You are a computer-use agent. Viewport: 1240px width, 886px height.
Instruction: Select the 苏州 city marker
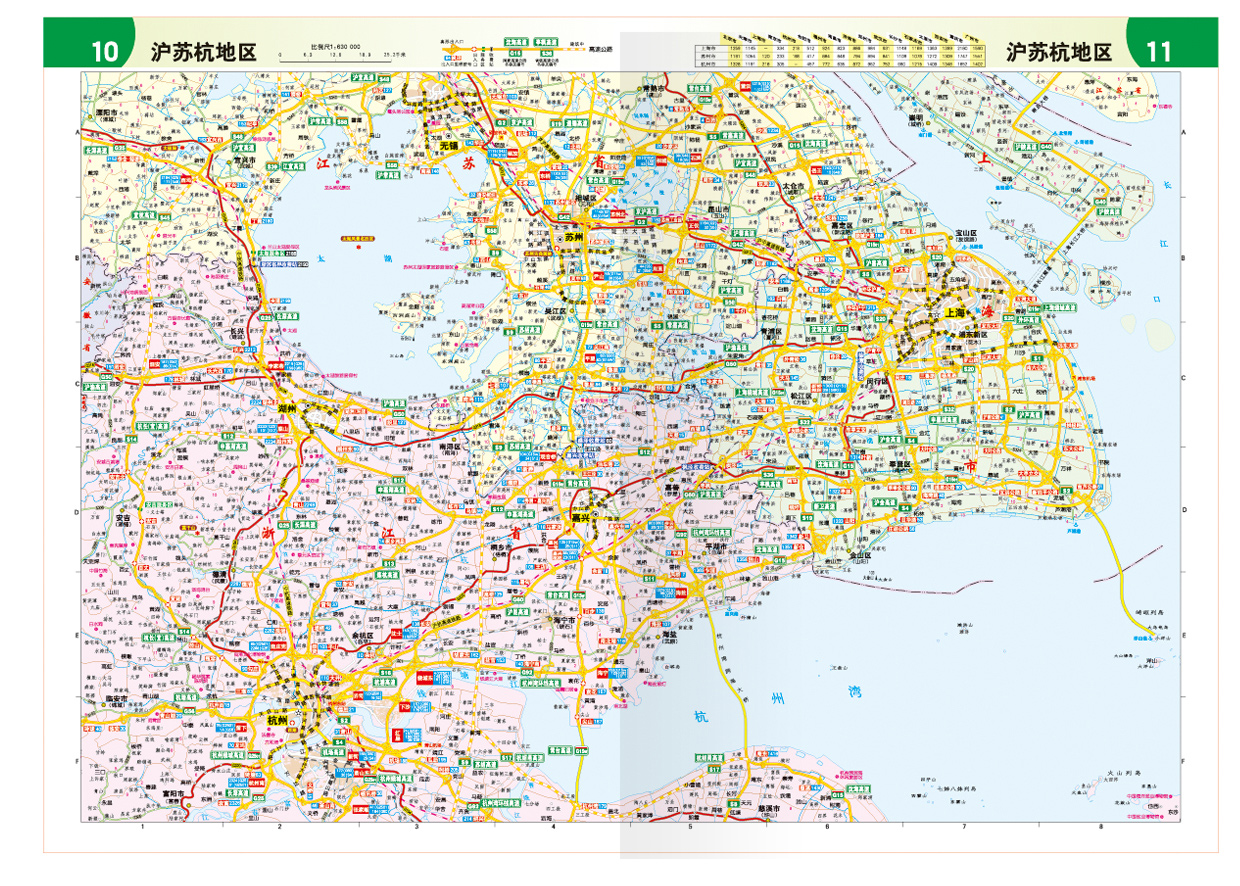click(572, 238)
